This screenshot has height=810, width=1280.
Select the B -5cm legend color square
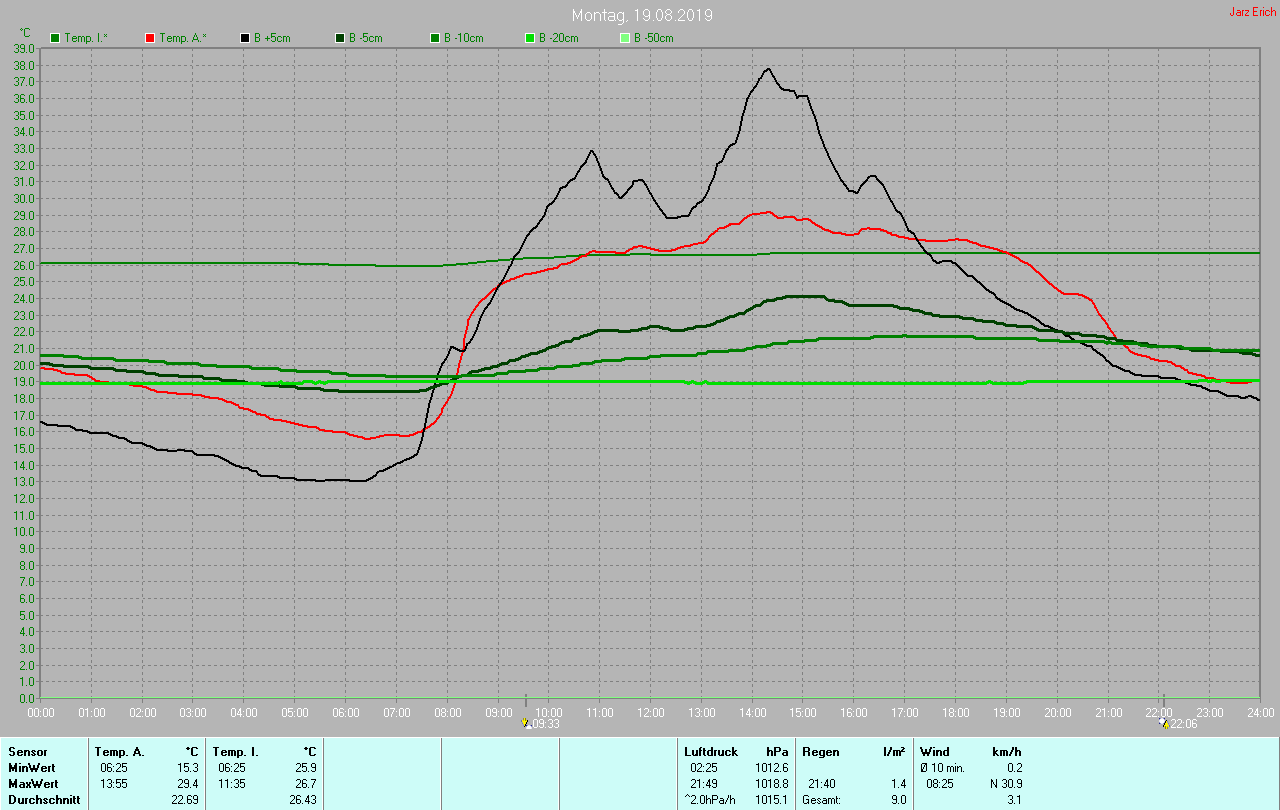(340, 38)
